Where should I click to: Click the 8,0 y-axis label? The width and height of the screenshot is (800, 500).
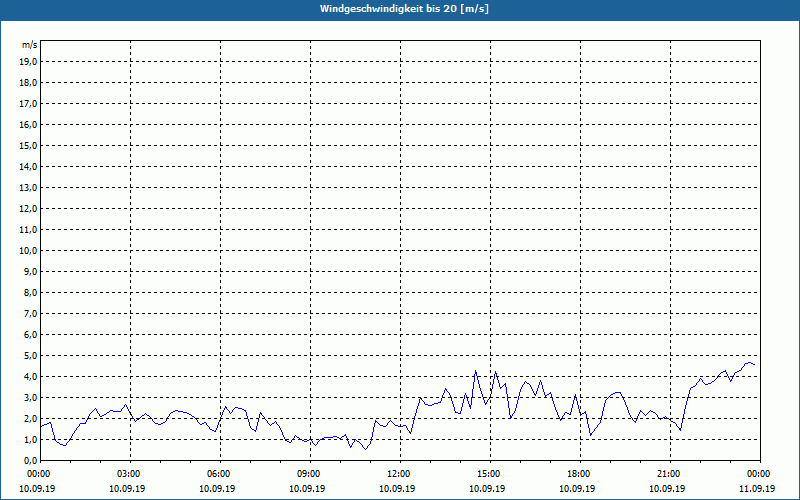click(x=30, y=293)
